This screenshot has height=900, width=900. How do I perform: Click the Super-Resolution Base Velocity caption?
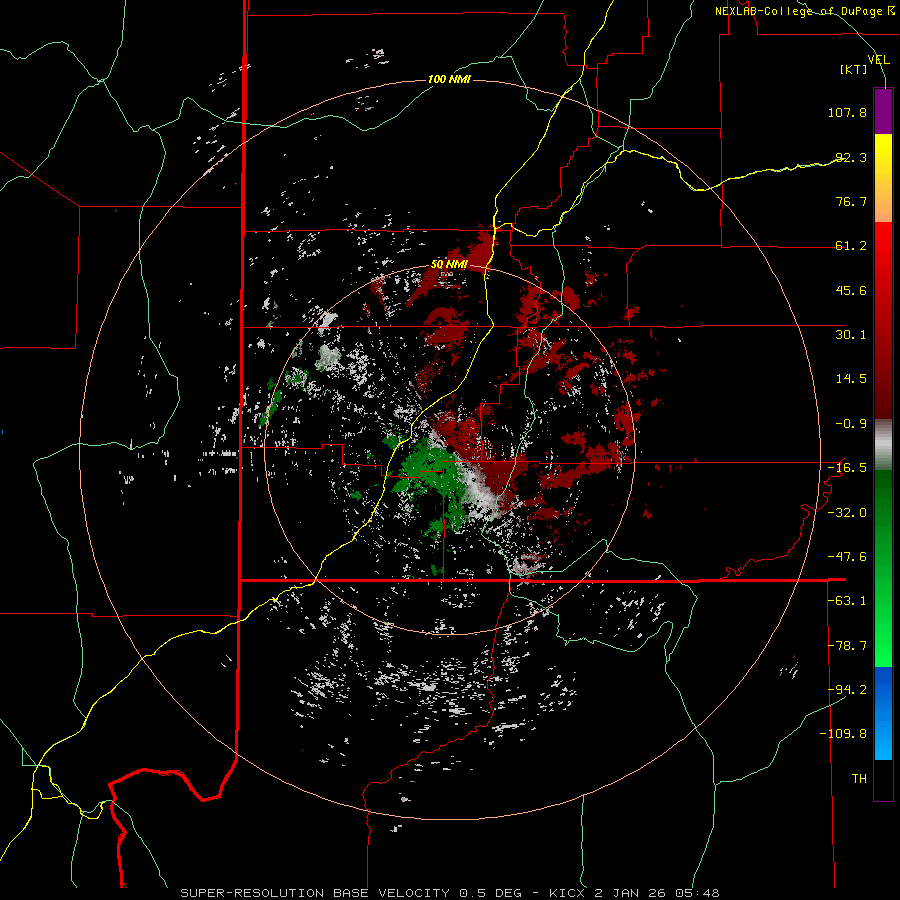[449, 893]
